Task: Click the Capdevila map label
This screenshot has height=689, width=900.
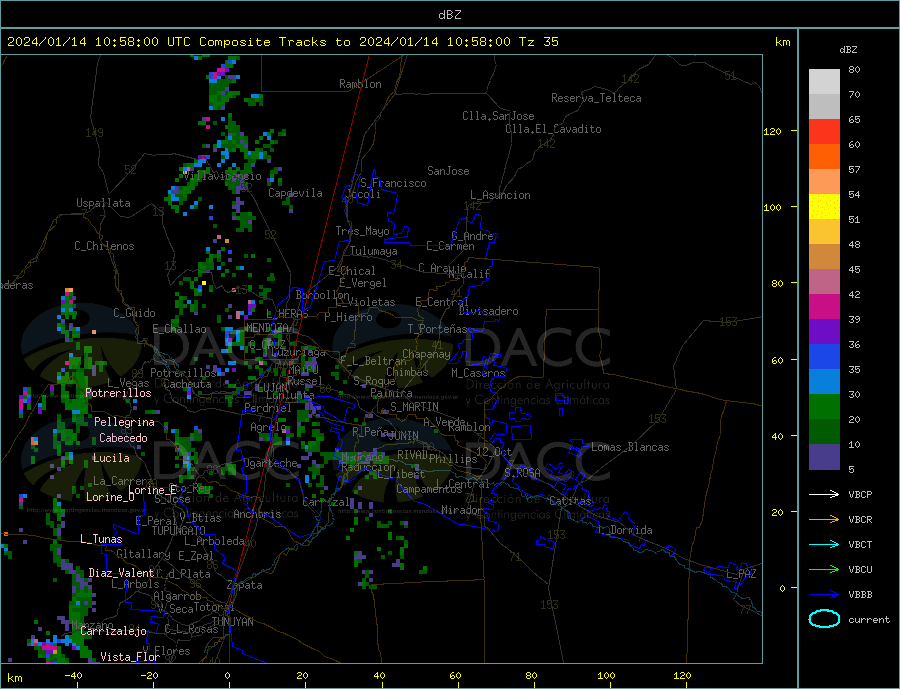Action: (x=296, y=193)
